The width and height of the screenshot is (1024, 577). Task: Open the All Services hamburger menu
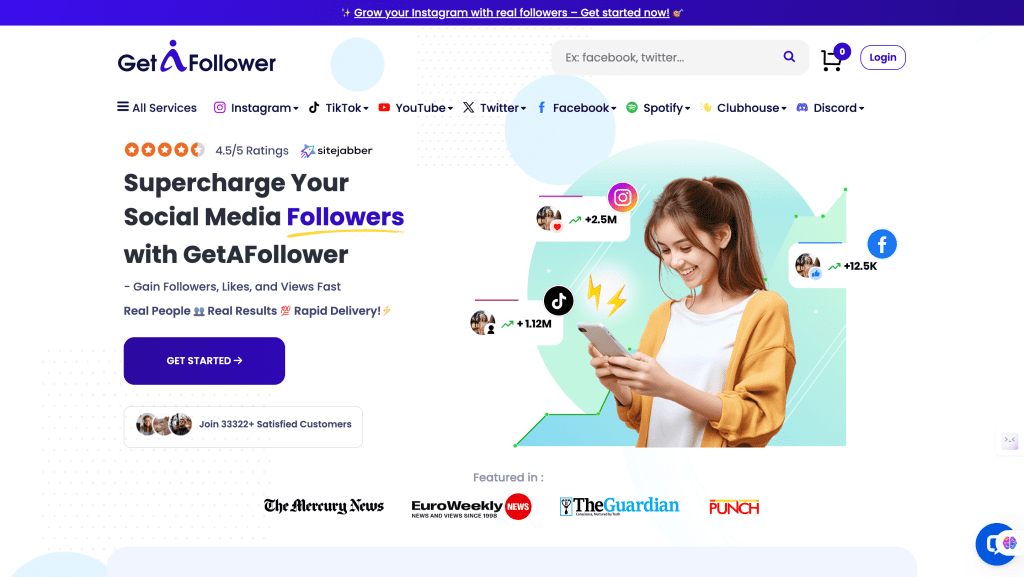point(157,108)
